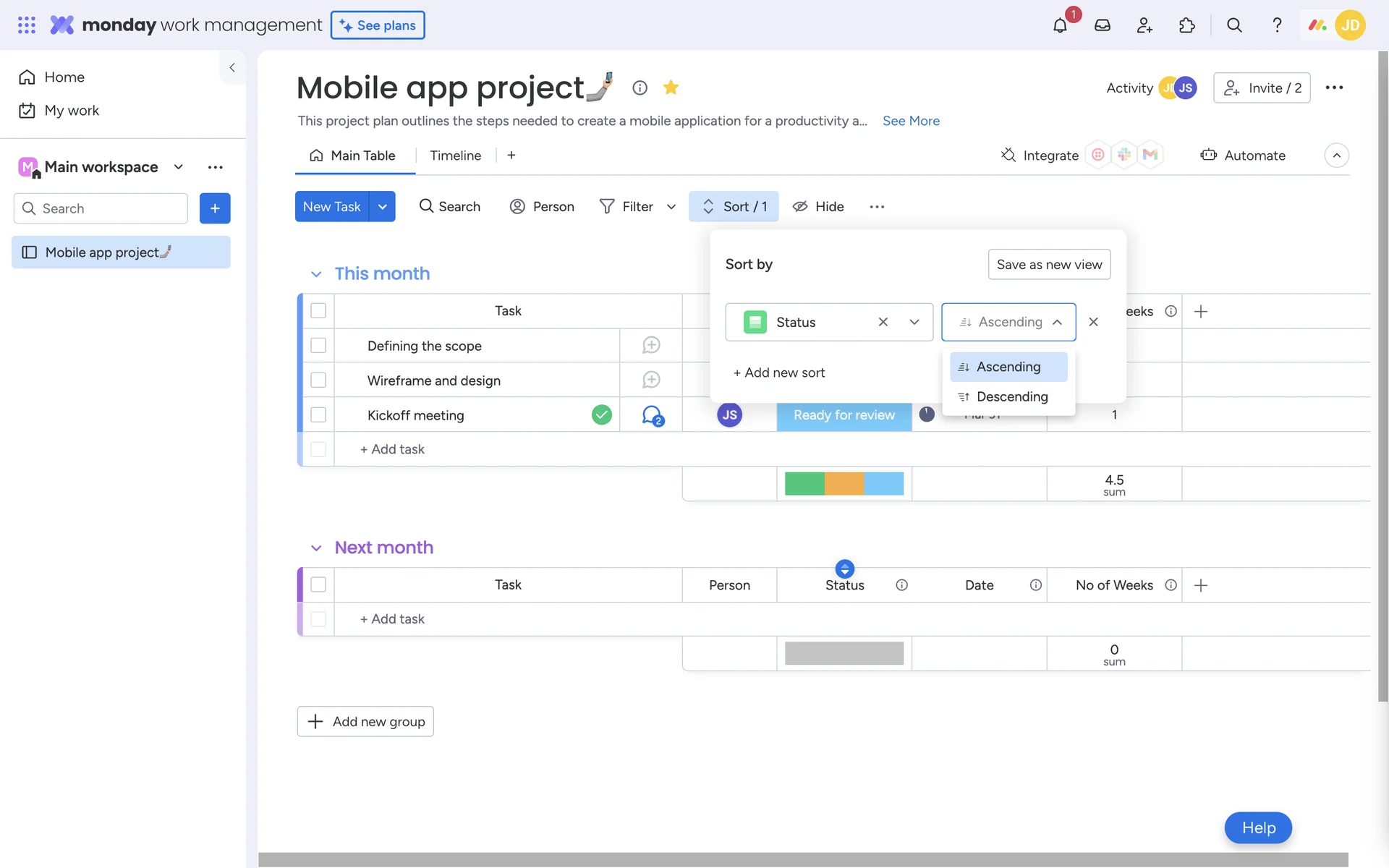Click the sidebar Search input field

[109, 208]
